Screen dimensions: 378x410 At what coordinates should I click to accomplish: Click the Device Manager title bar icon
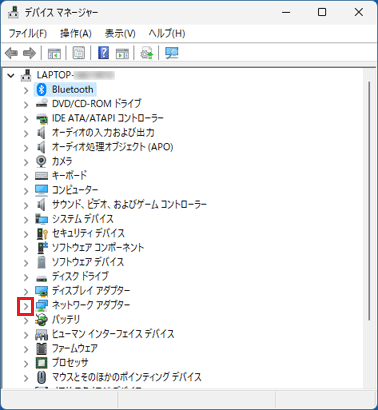tap(13, 12)
